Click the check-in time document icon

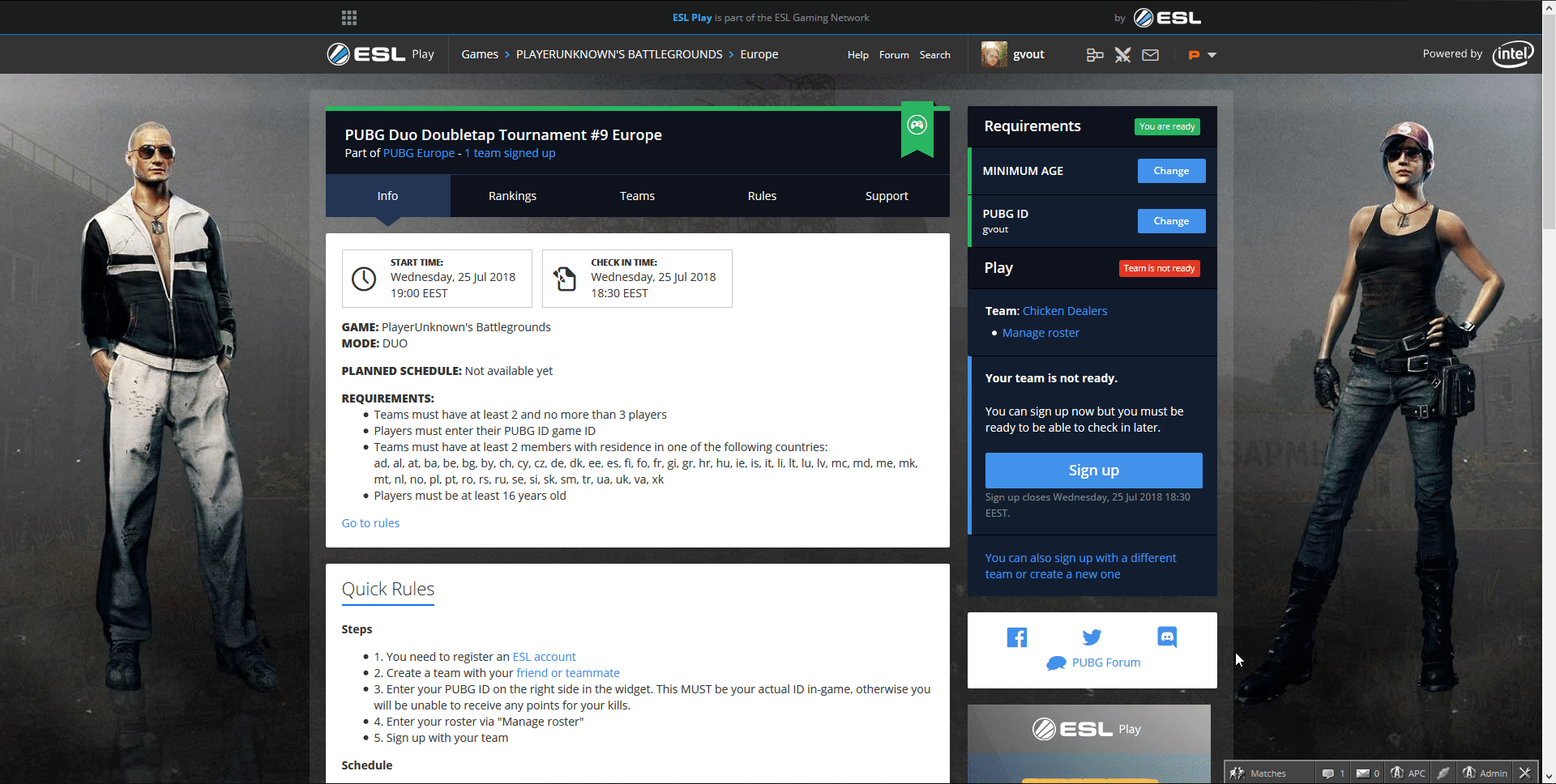564,279
